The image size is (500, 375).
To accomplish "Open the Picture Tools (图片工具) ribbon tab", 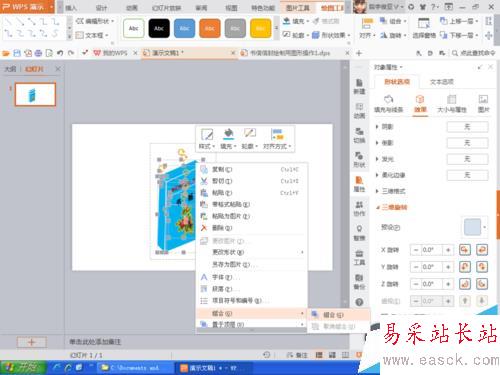I will click(298, 8).
